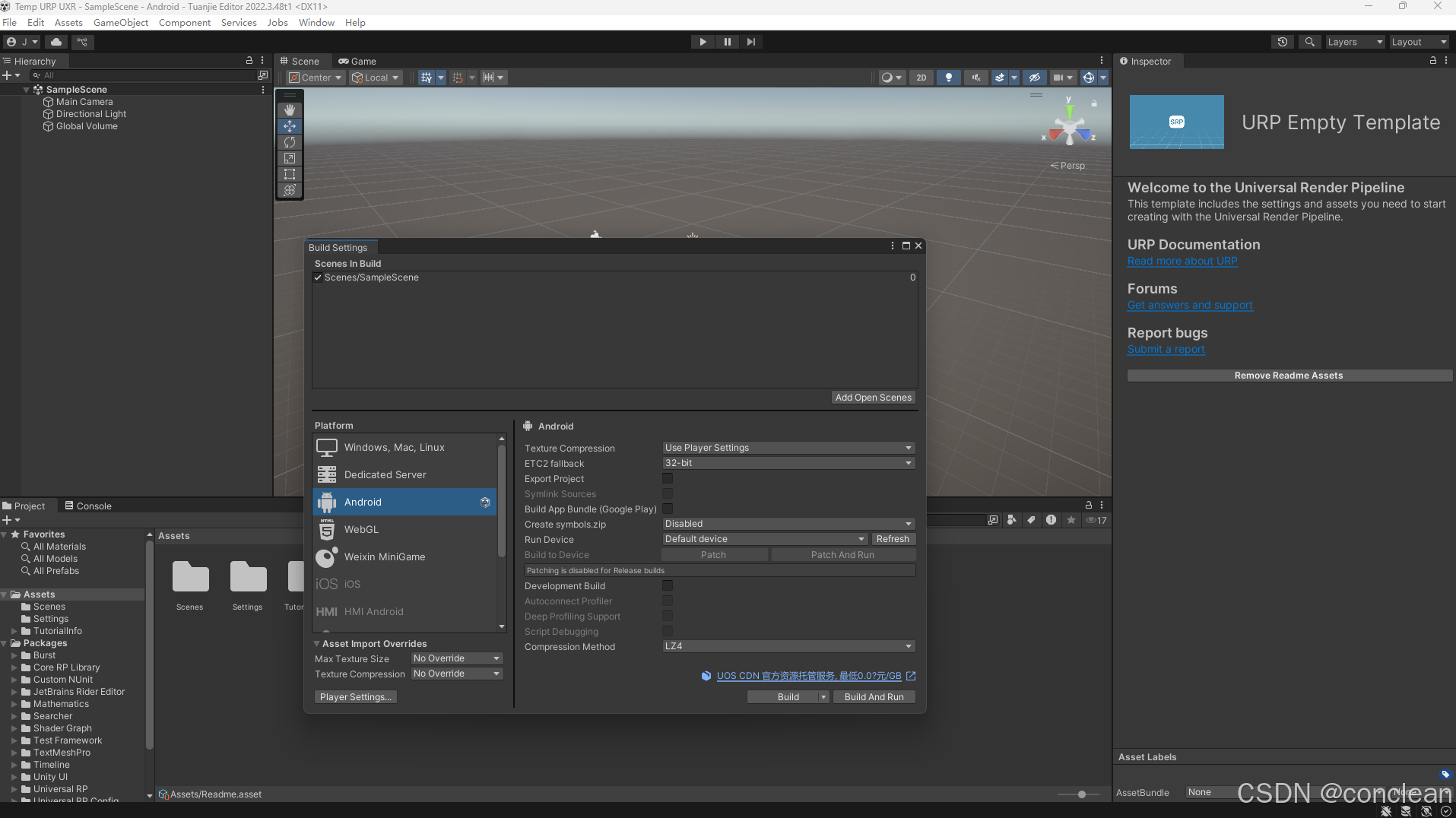
Task: Enable Export Project checkbox
Action: click(668, 478)
